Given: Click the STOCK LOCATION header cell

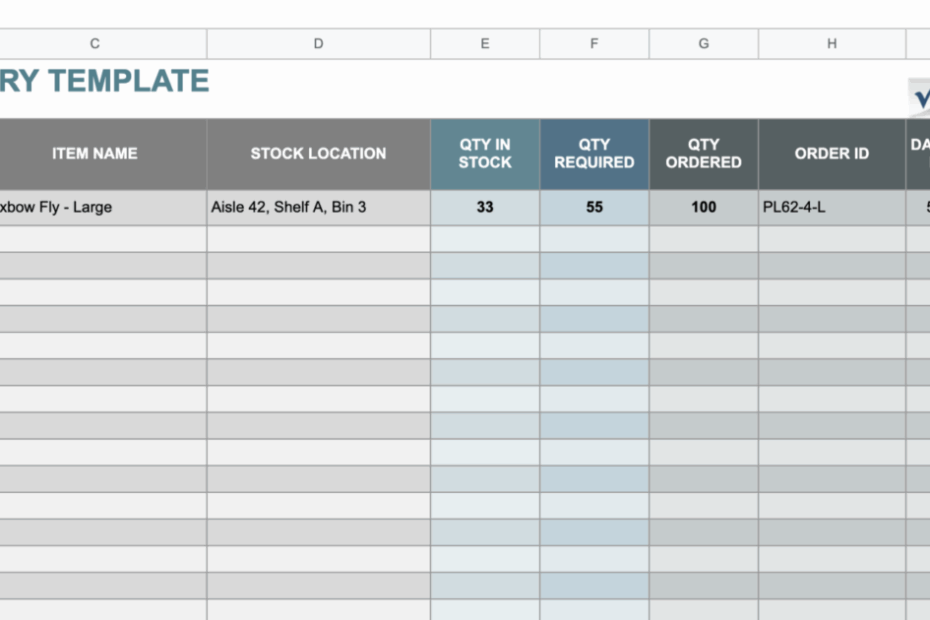Looking at the screenshot, I should point(318,153).
